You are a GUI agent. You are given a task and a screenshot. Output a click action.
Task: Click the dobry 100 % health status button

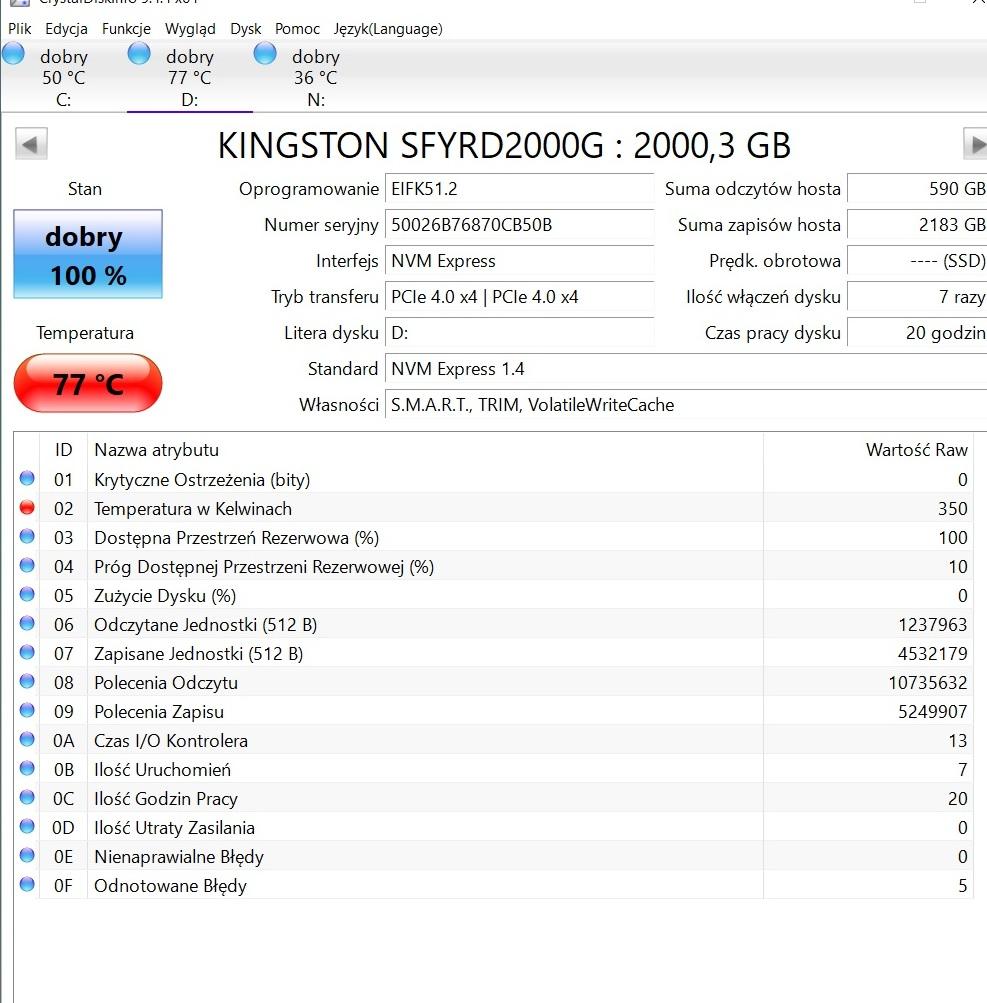(x=88, y=255)
